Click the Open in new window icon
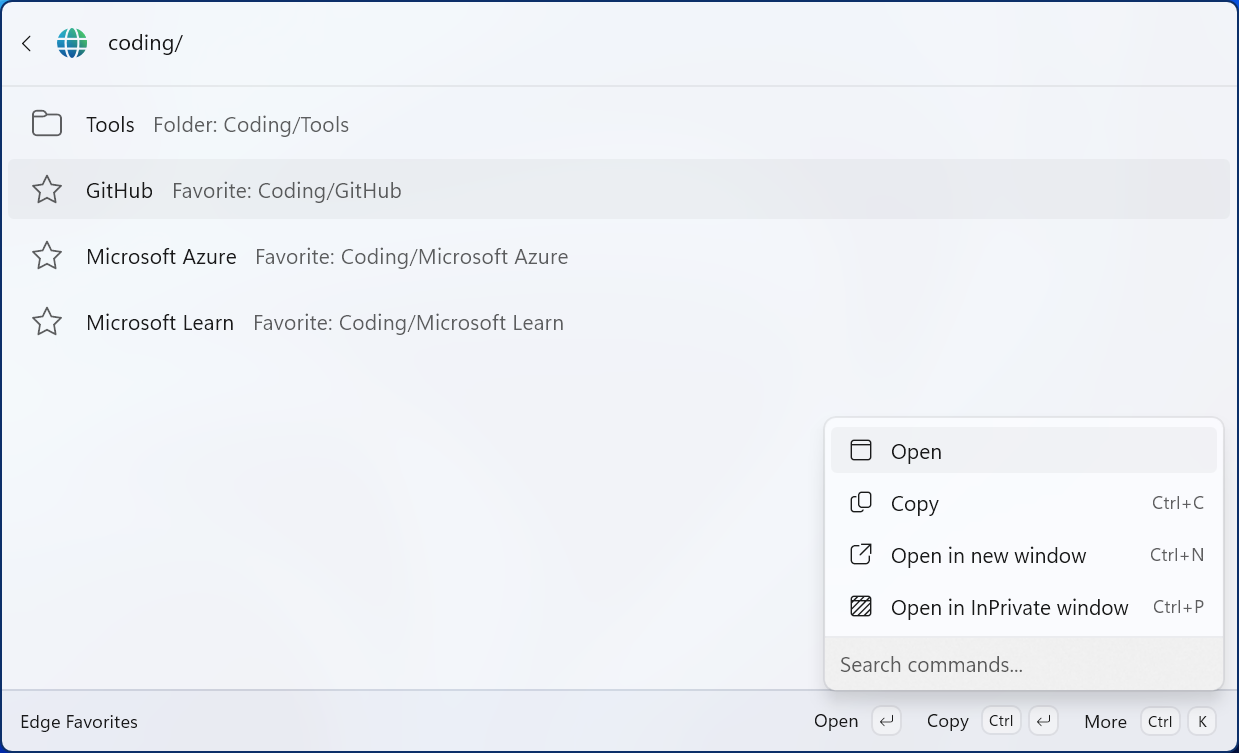This screenshot has width=1239, height=753. 861,555
